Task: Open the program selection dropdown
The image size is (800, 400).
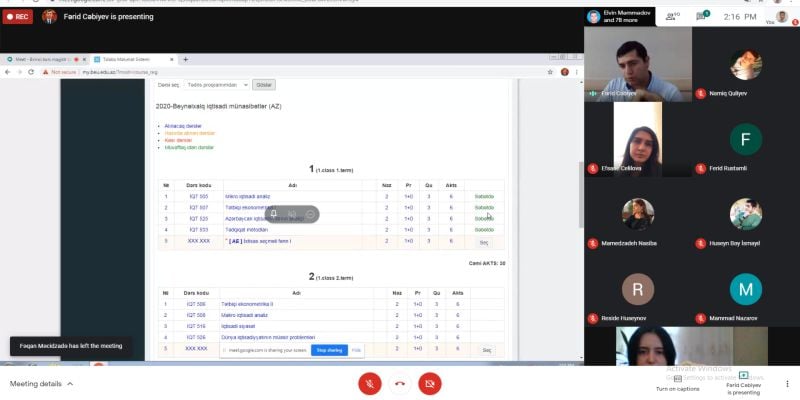Action: click(217, 85)
